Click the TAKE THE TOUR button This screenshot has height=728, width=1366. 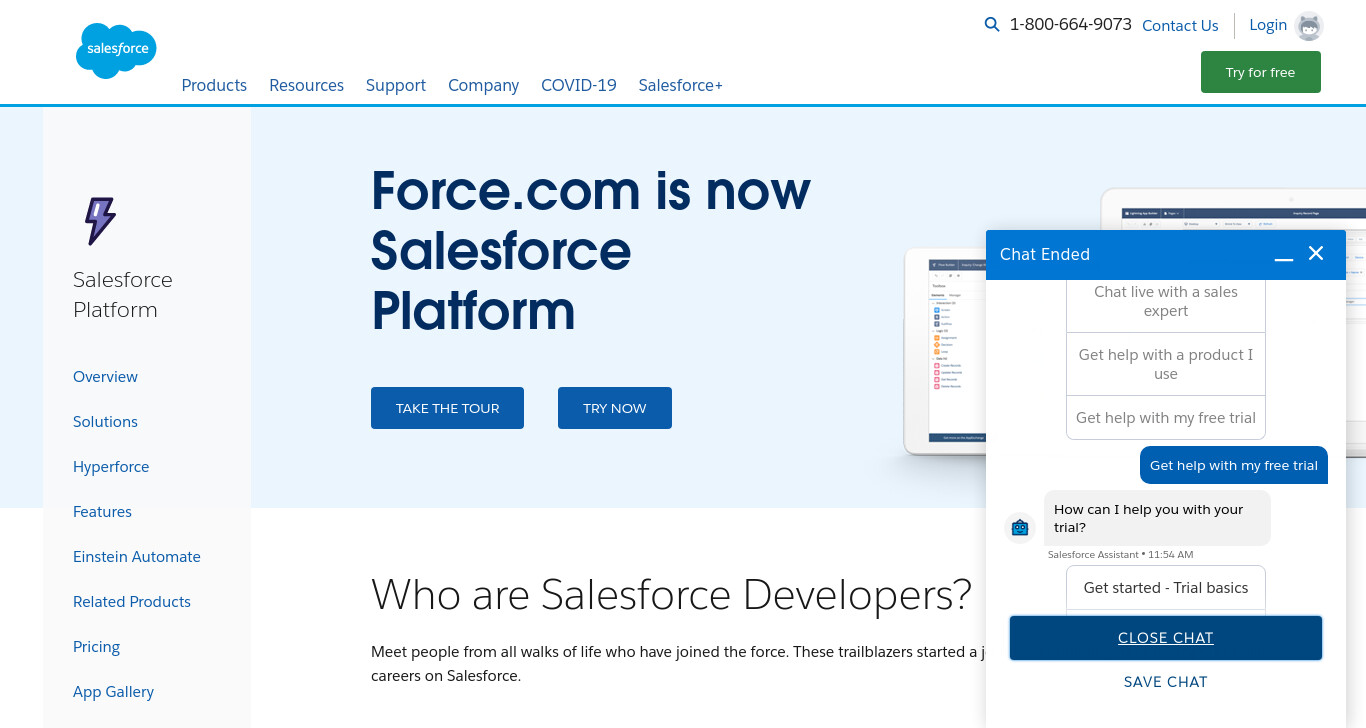447,408
